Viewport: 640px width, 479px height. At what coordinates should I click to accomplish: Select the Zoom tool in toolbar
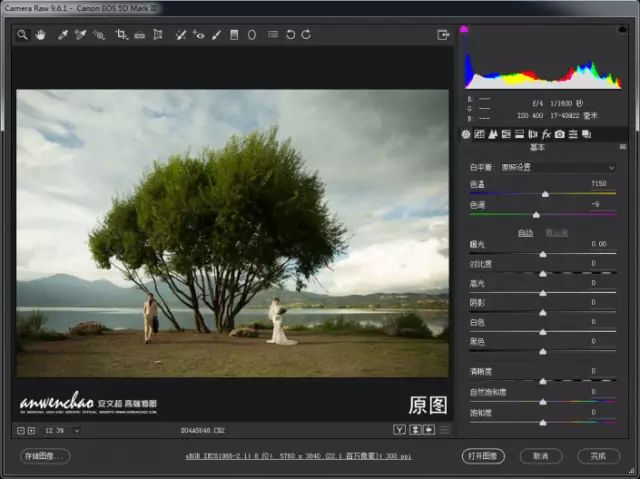22,35
